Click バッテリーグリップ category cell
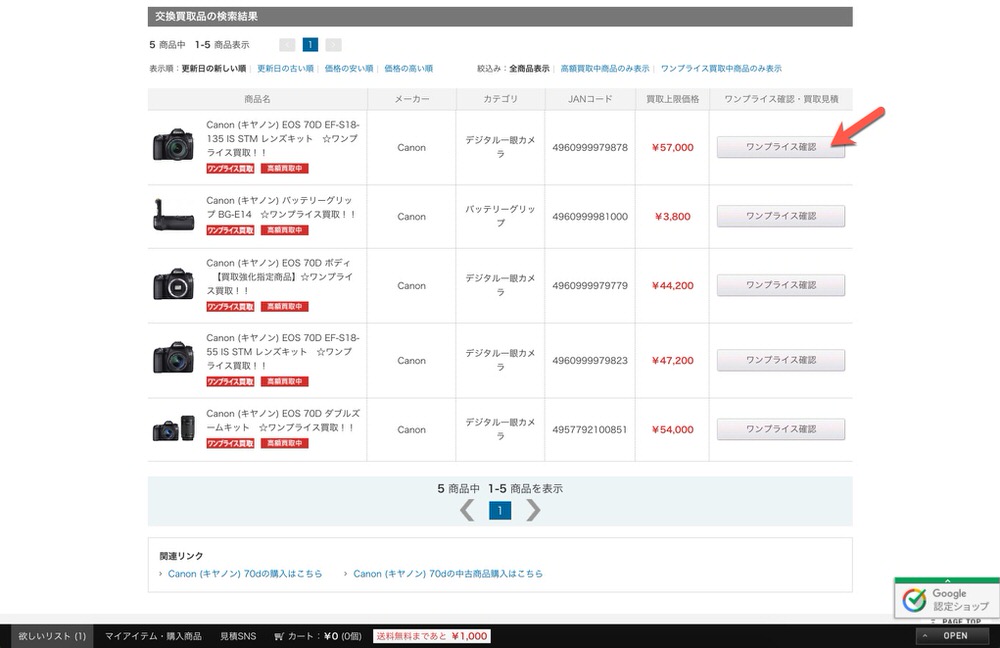This screenshot has height=648, width=1000. [x=500, y=216]
